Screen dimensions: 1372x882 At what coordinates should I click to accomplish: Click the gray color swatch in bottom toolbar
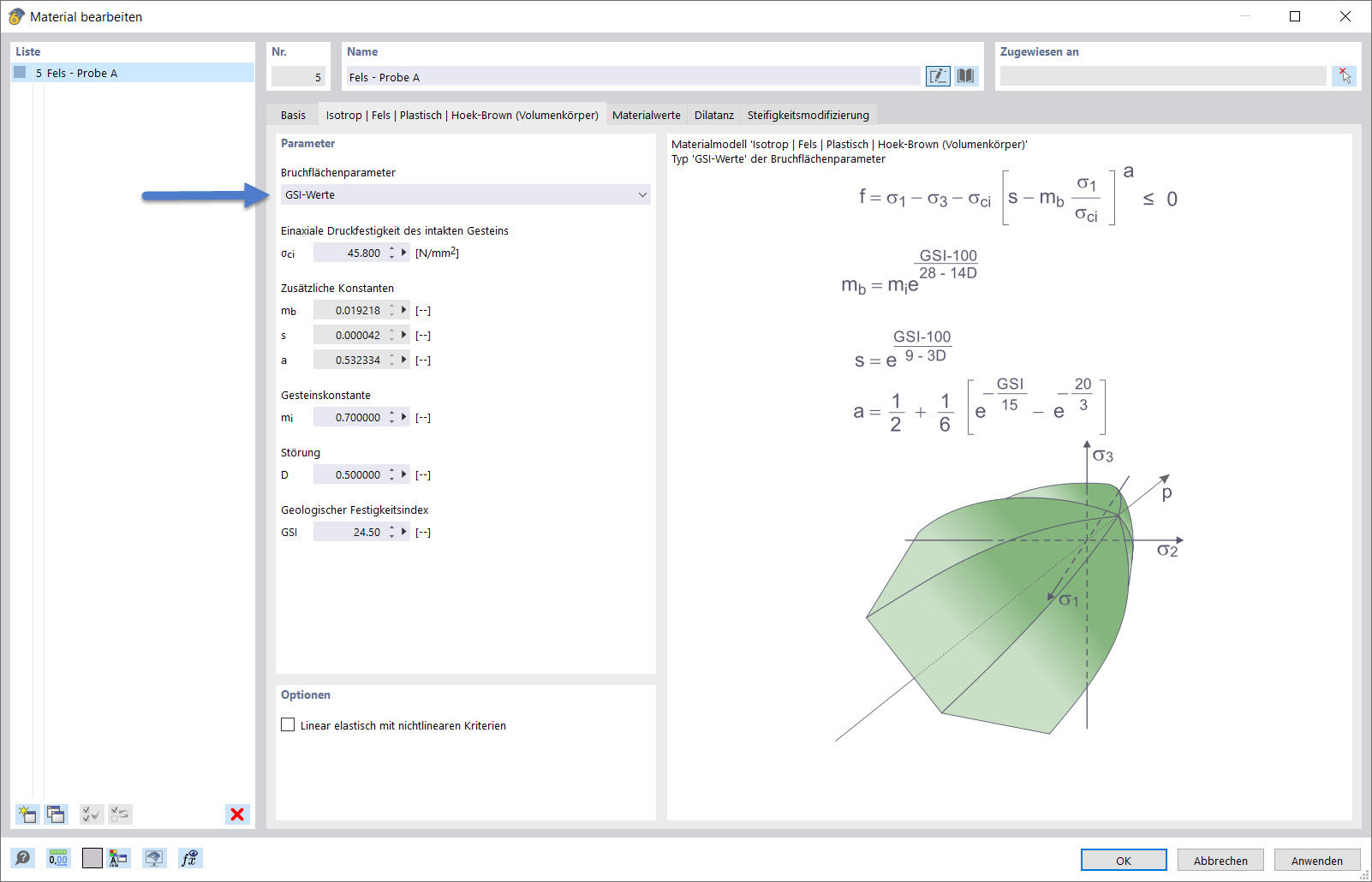tap(92, 858)
